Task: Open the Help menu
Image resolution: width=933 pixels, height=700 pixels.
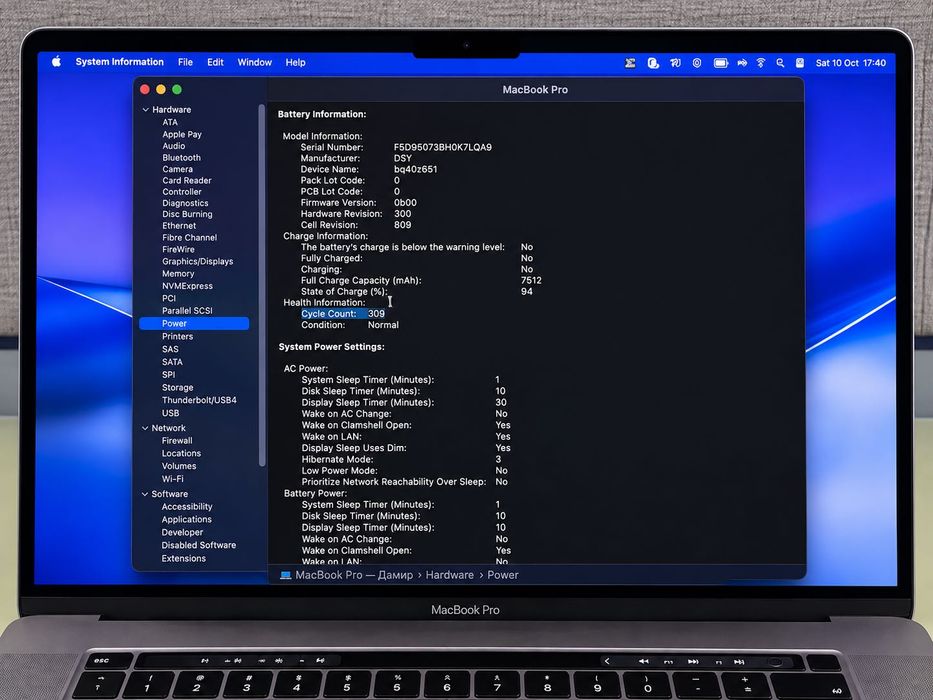Action: tap(295, 62)
